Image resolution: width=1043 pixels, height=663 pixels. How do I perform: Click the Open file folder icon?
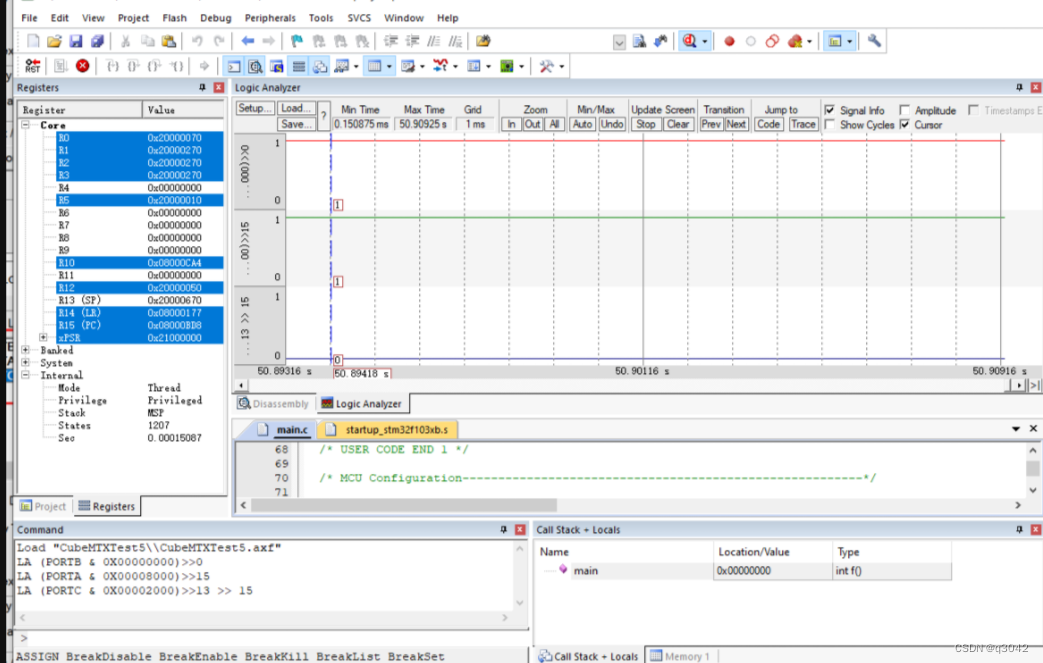coord(55,41)
